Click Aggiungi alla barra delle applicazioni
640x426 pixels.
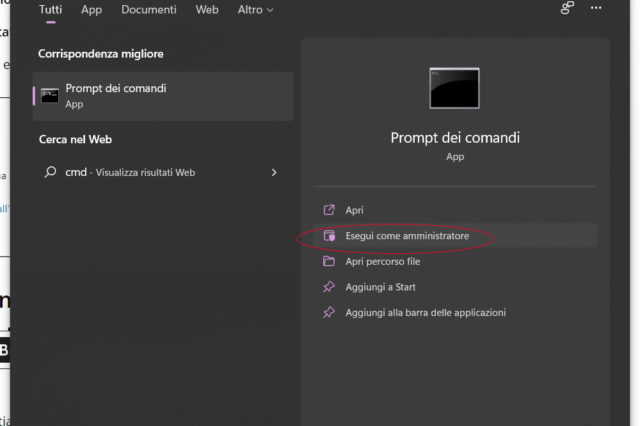[425, 313]
